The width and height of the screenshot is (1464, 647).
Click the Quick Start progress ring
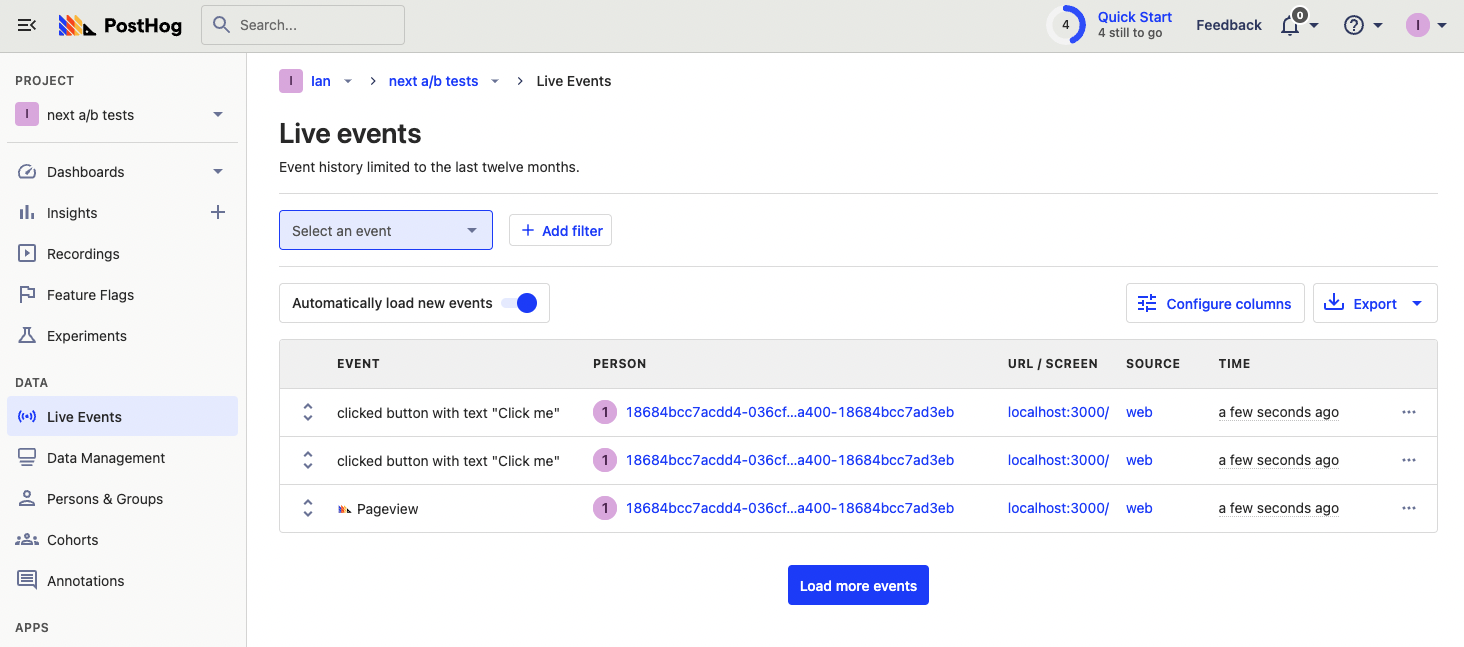1066,25
